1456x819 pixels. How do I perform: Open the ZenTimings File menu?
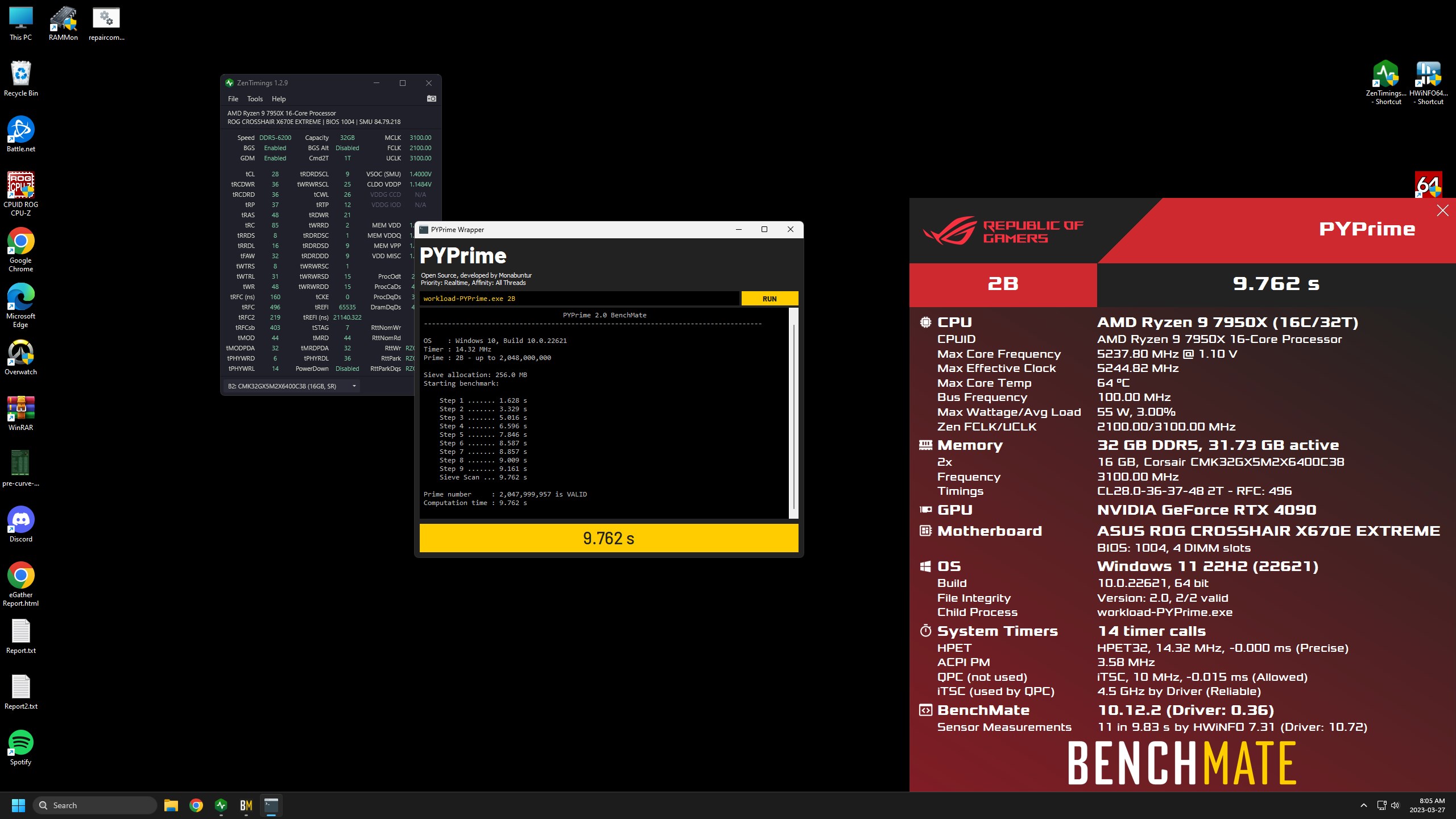(x=233, y=99)
